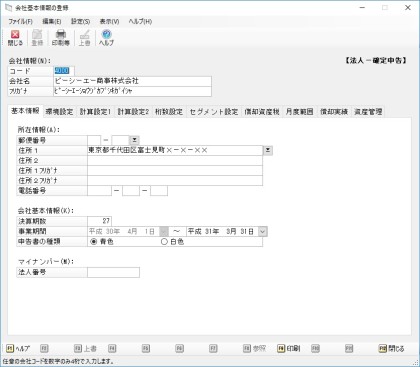Click the second 郵便番号 input box
Screen dimensions: 420x367
(x=120, y=140)
